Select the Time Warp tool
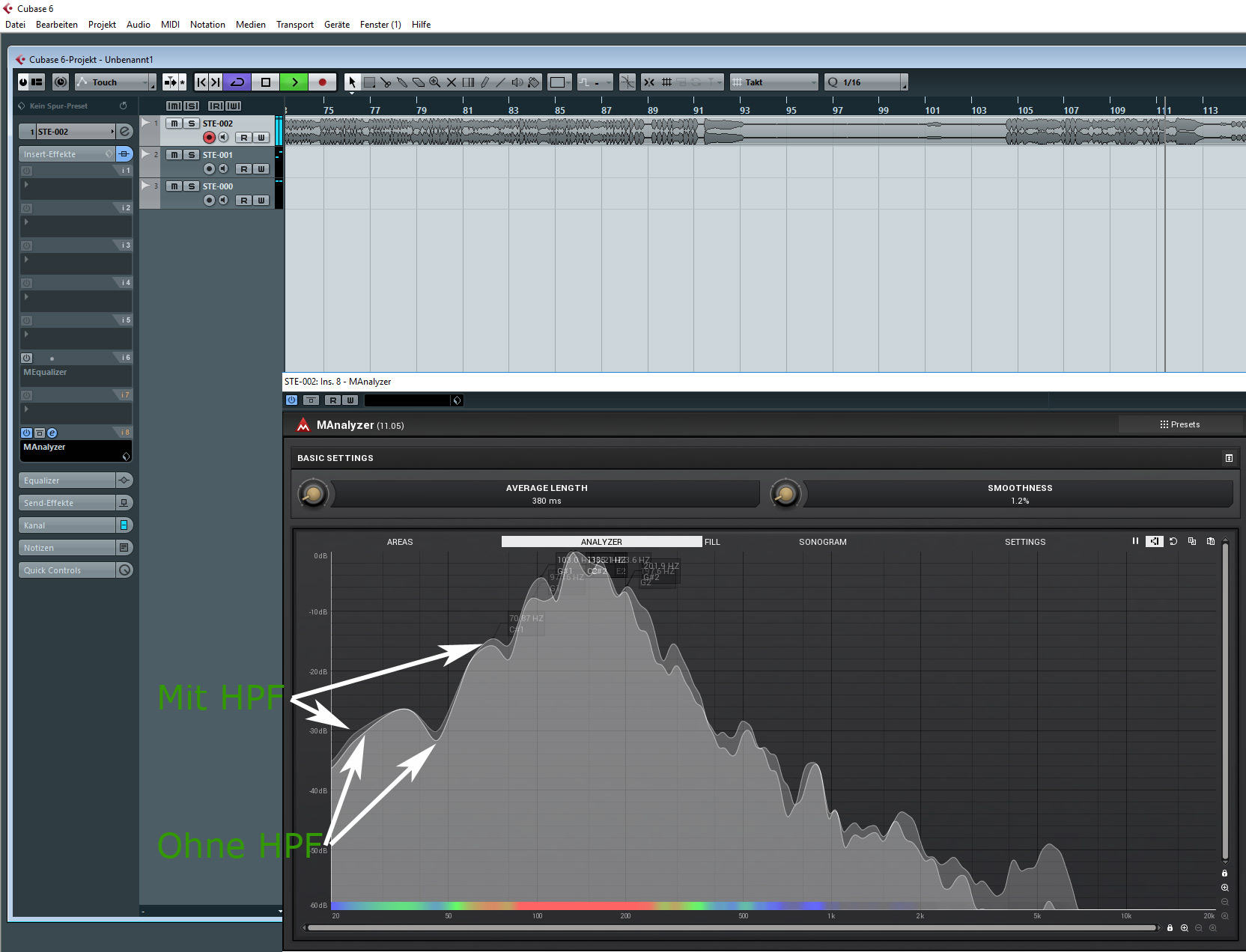Image resolution: width=1246 pixels, height=952 pixels. point(468,82)
